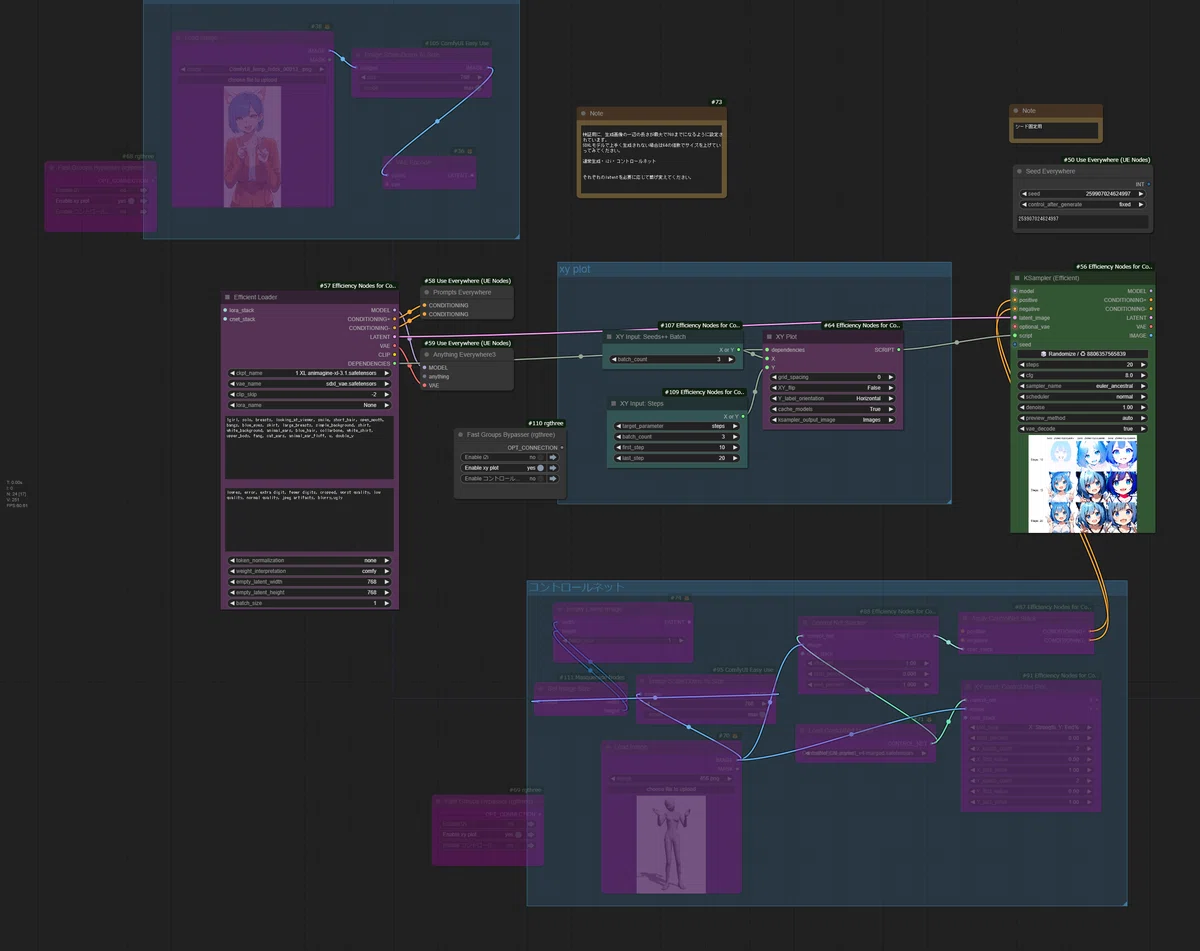The width and height of the screenshot is (1200, 951).
Task: Collapse the XY Input: Steps node icon
Action: pyautogui.click(x=613, y=403)
